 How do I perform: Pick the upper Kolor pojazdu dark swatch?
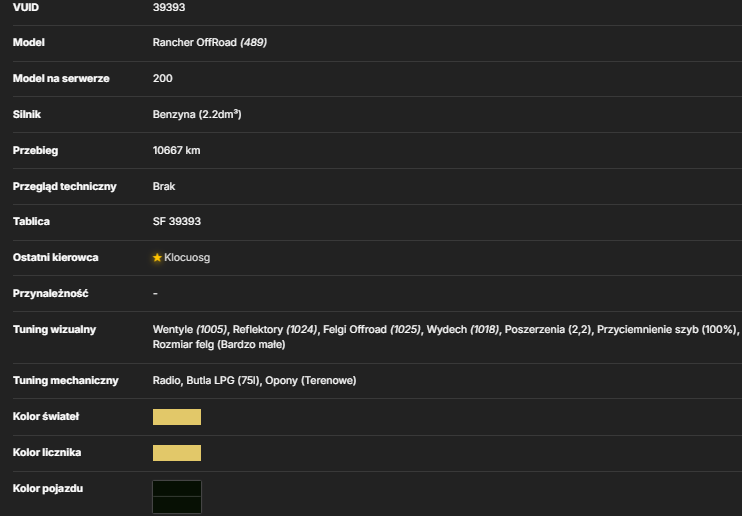click(x=177, y=489)
